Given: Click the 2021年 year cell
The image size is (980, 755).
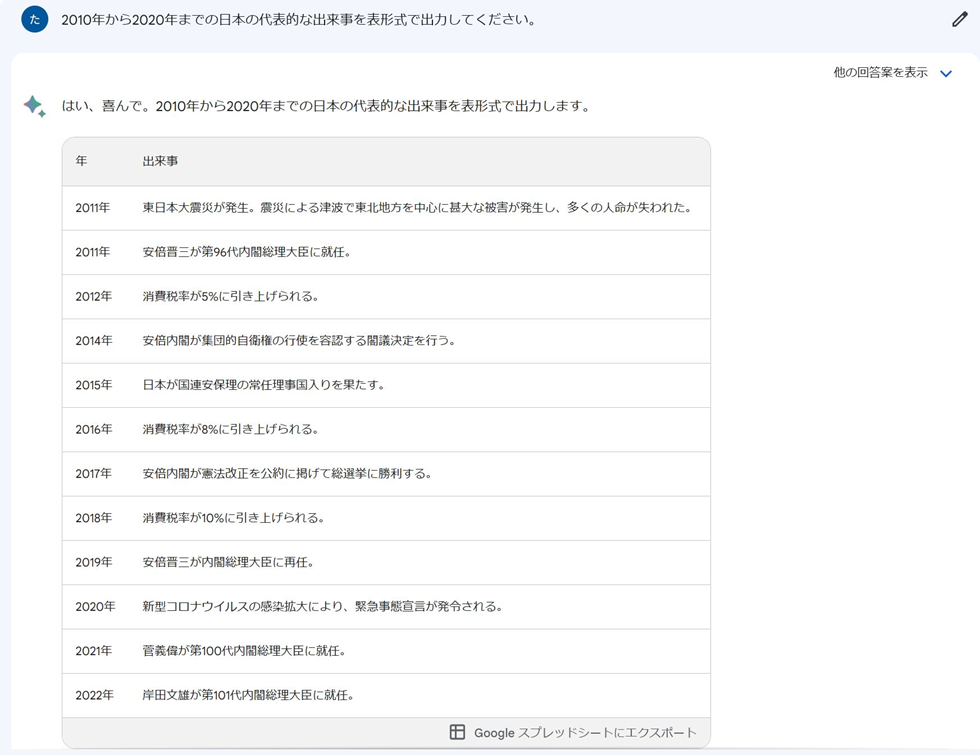Looking at the screenshot, I should 94,651.
